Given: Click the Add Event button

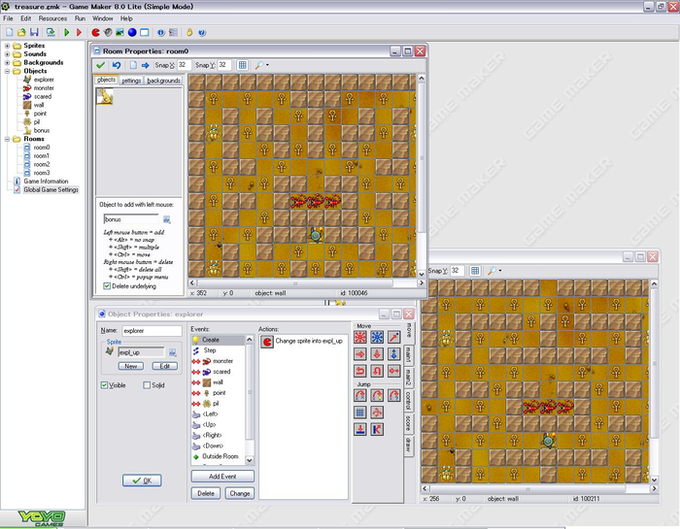Looking at the screenshot, I should click(x=222, y=476).
